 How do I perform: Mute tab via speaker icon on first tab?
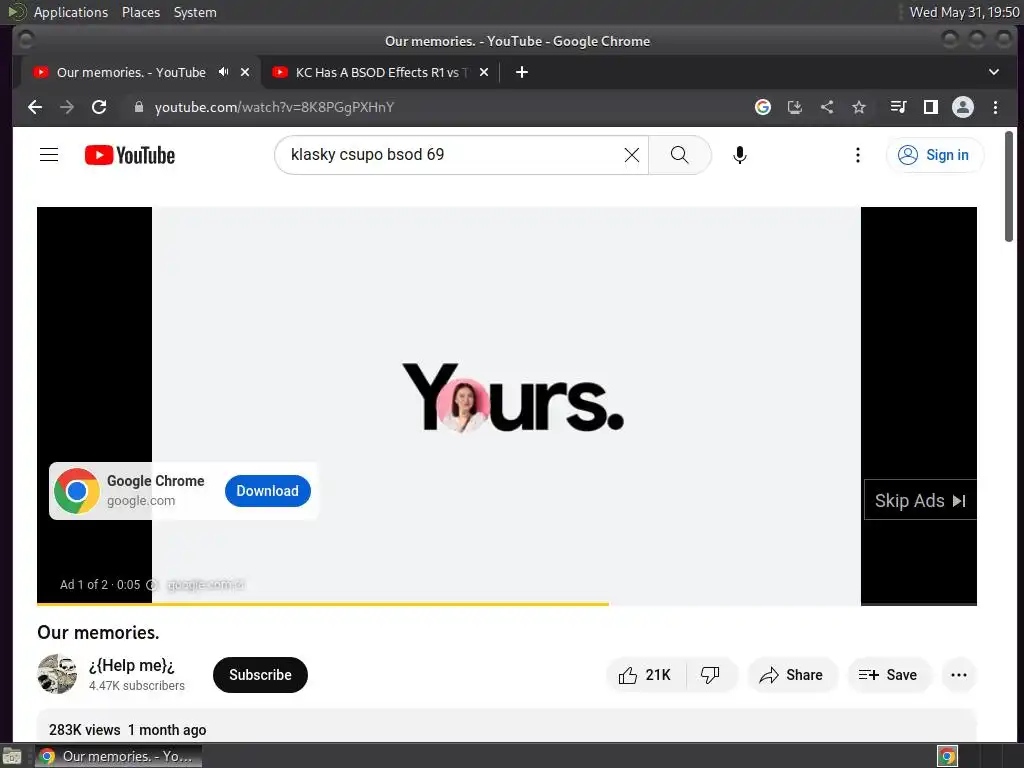point(223,72)
